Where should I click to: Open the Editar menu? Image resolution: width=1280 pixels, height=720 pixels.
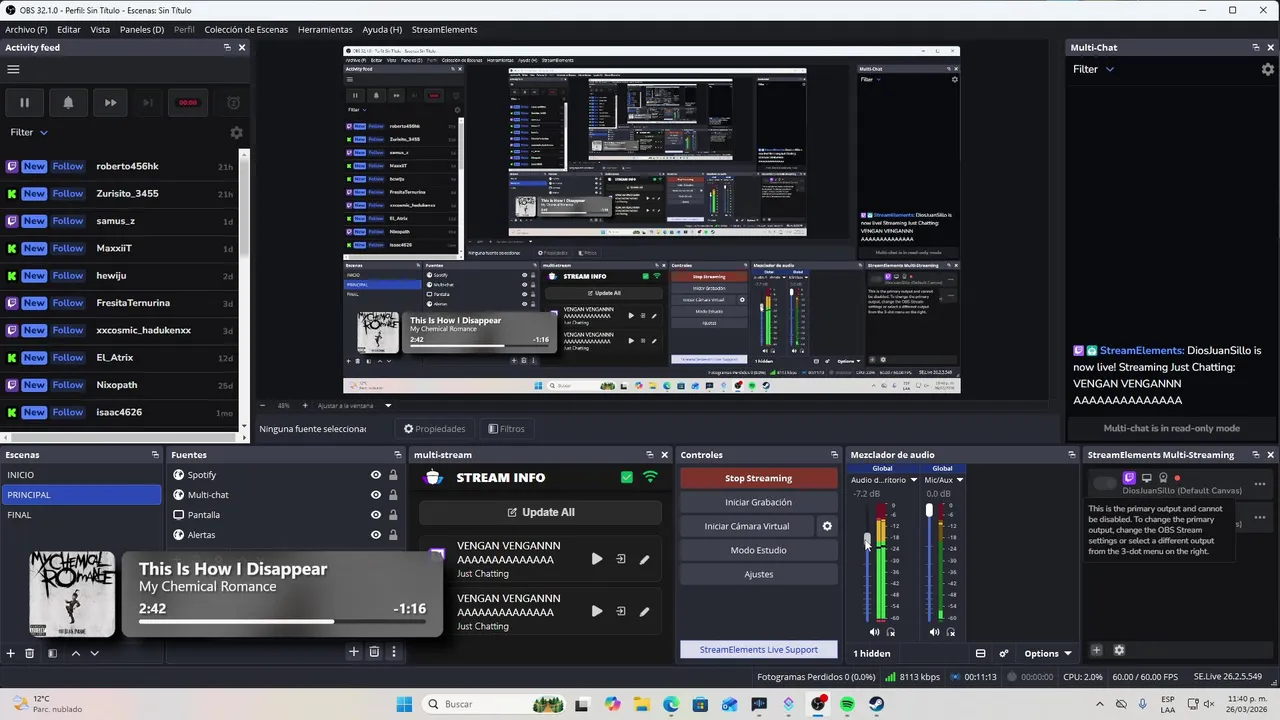(69, 29)
